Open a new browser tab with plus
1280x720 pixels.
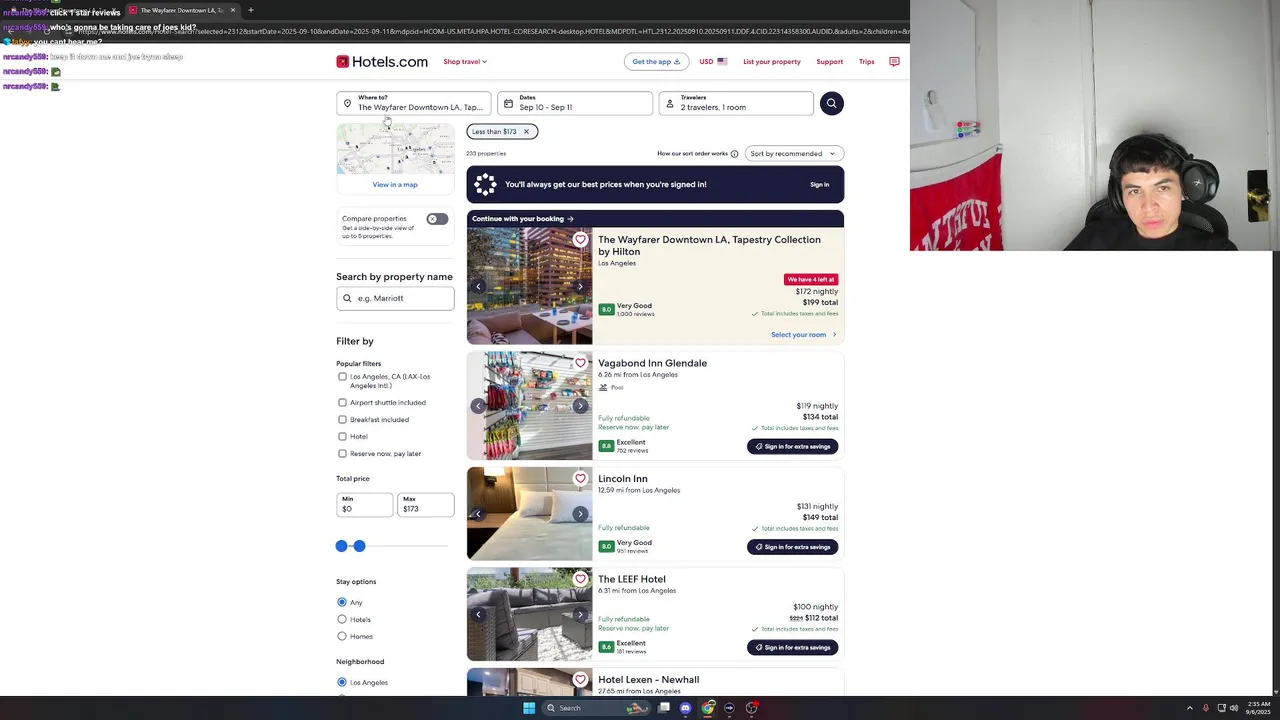coord(251,10)
